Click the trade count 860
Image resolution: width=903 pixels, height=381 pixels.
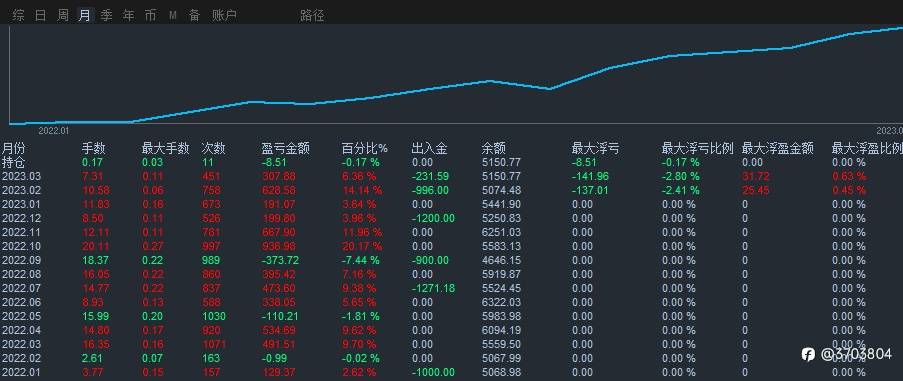pyautogui.click(x=211, y=274)
